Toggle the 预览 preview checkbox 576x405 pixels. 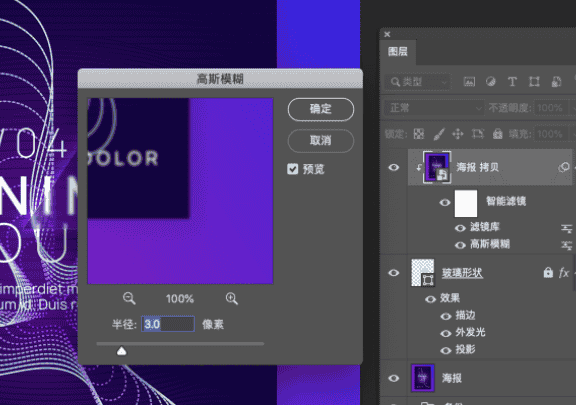click(293, 169)
